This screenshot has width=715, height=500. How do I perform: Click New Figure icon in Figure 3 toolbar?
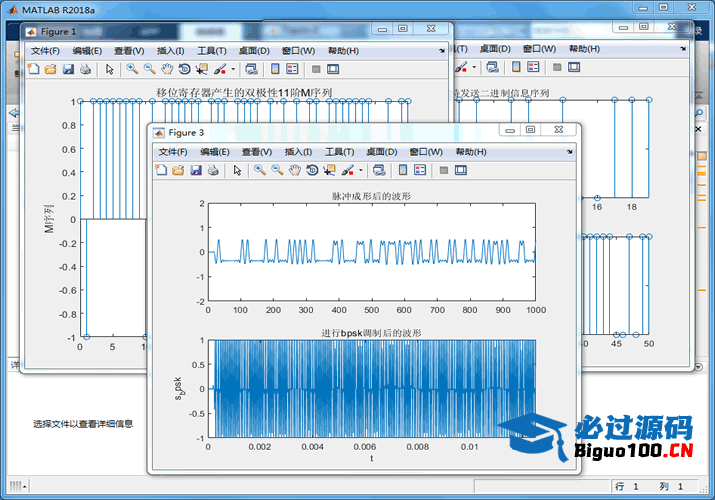[x=161, y=170]
